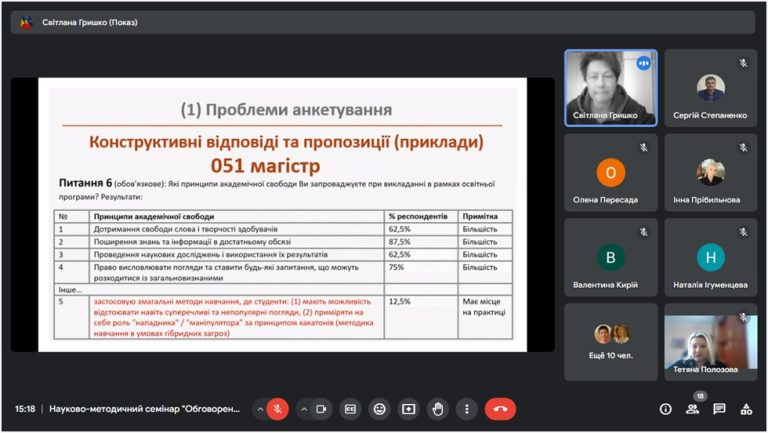Select Світлана Гришко video tile
The height and width of the screenshot is (433, 768).
click(611, 88)
